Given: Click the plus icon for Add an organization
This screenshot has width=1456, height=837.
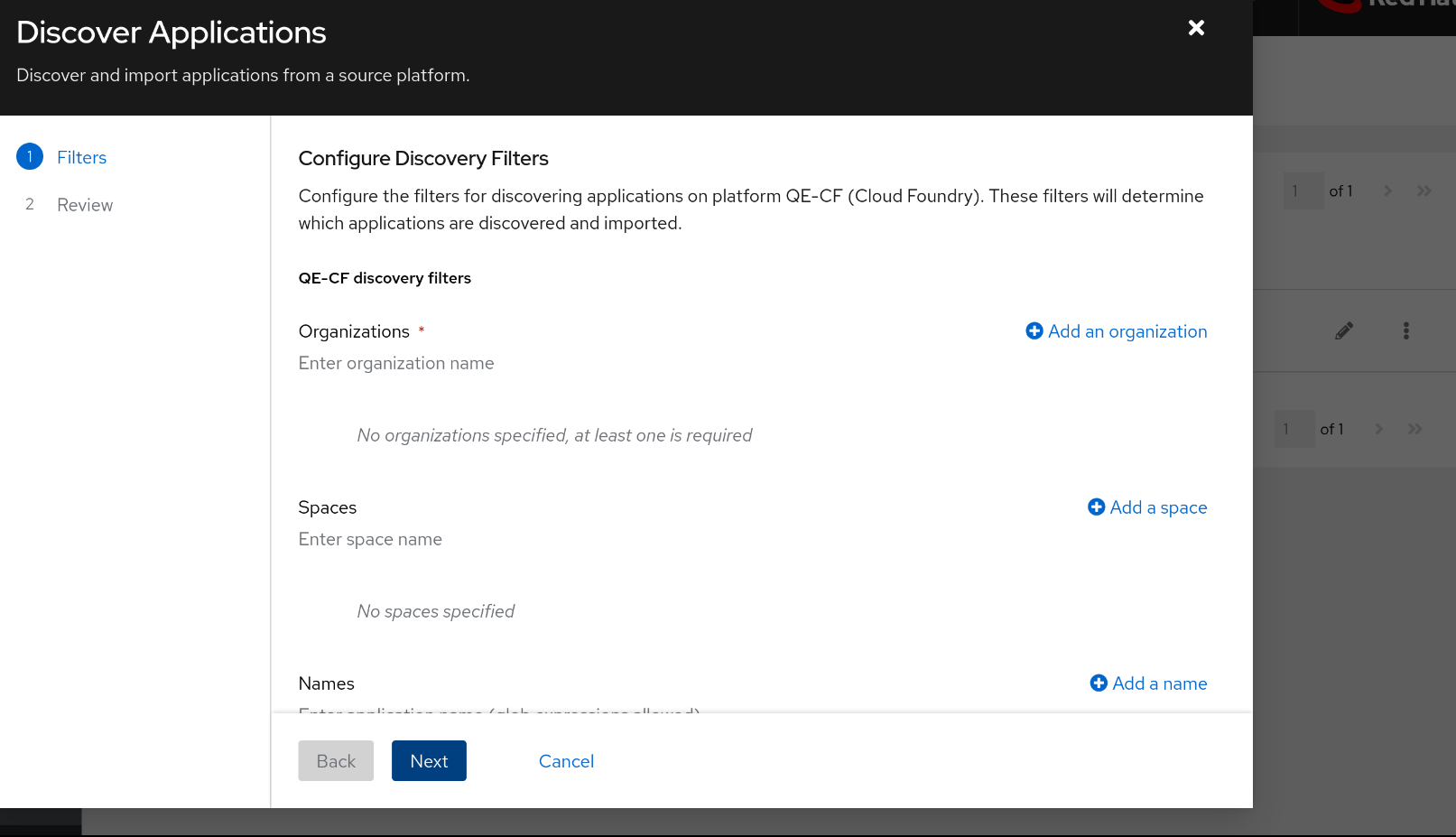Looking at the screenshot, I should click(x=1034, y=331).
